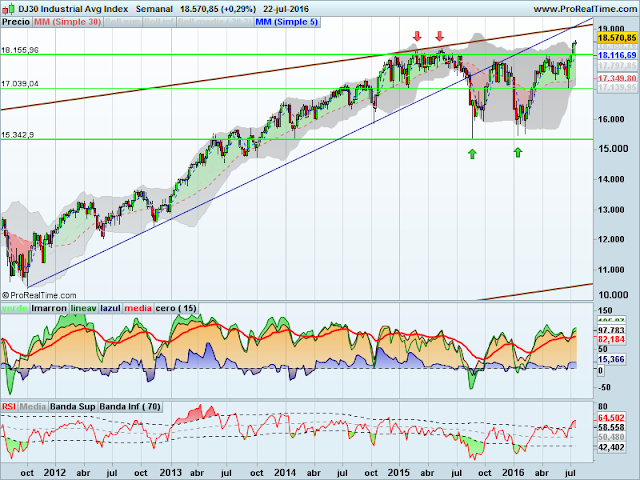
Task: Click the grey 50,480 RSI value tag
Action: tap(611, 437)
